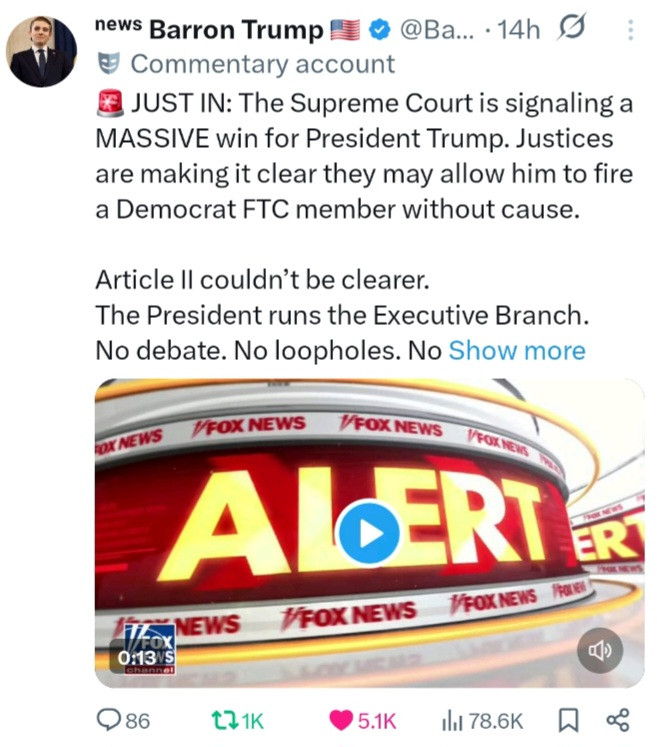Open the share icon options
Viewport: 657px width, 747px height.
tap(618, 720)
